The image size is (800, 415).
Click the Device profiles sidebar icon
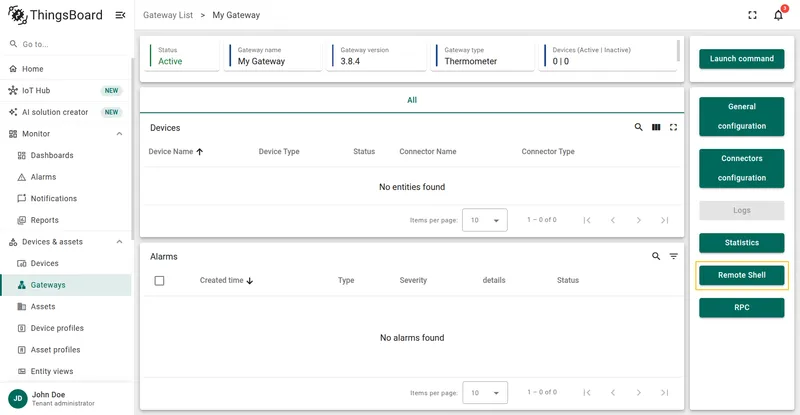click(x=21, y=328)
